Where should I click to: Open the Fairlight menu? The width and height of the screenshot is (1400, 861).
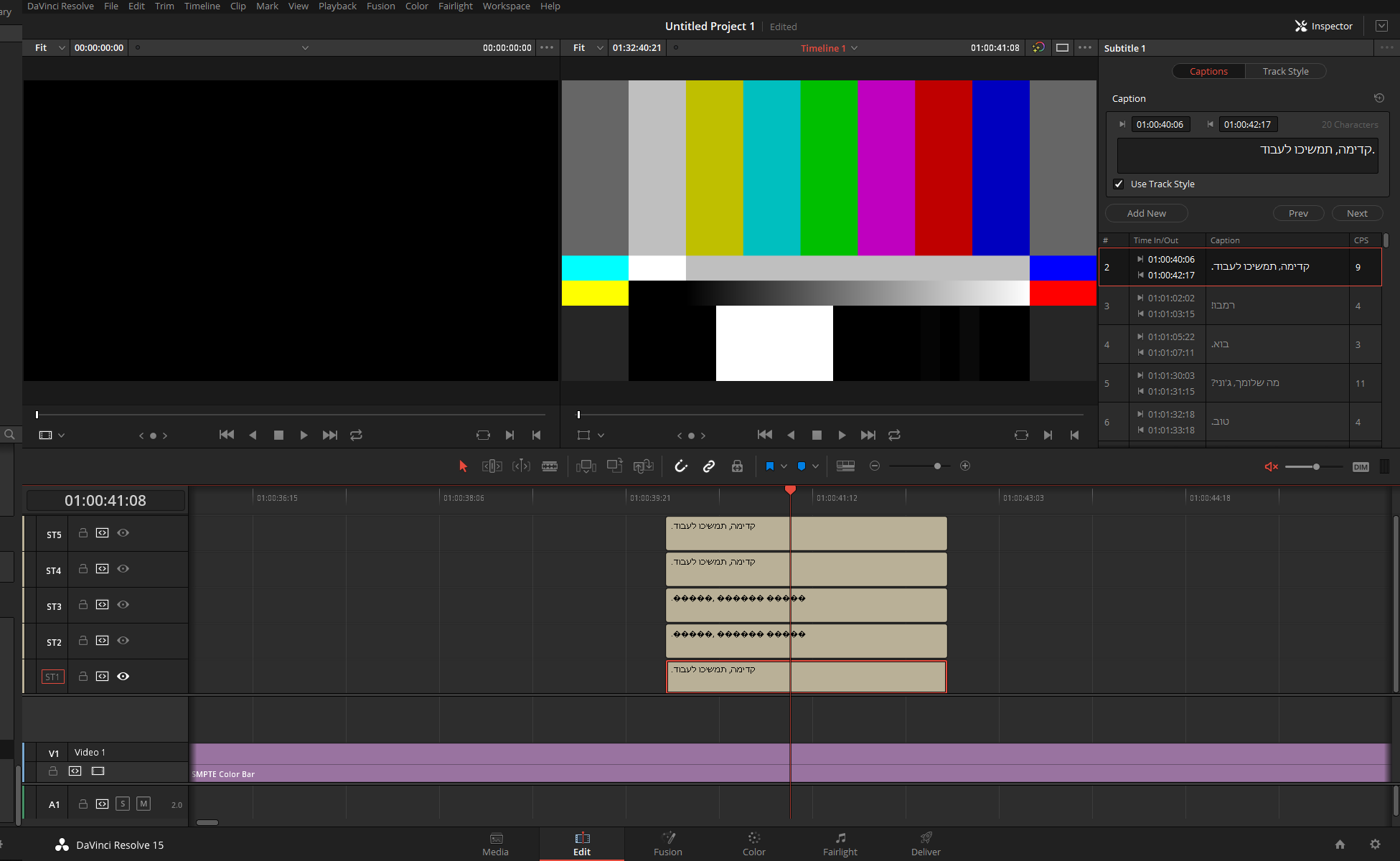pyautogui.click(x=455, y=6)
